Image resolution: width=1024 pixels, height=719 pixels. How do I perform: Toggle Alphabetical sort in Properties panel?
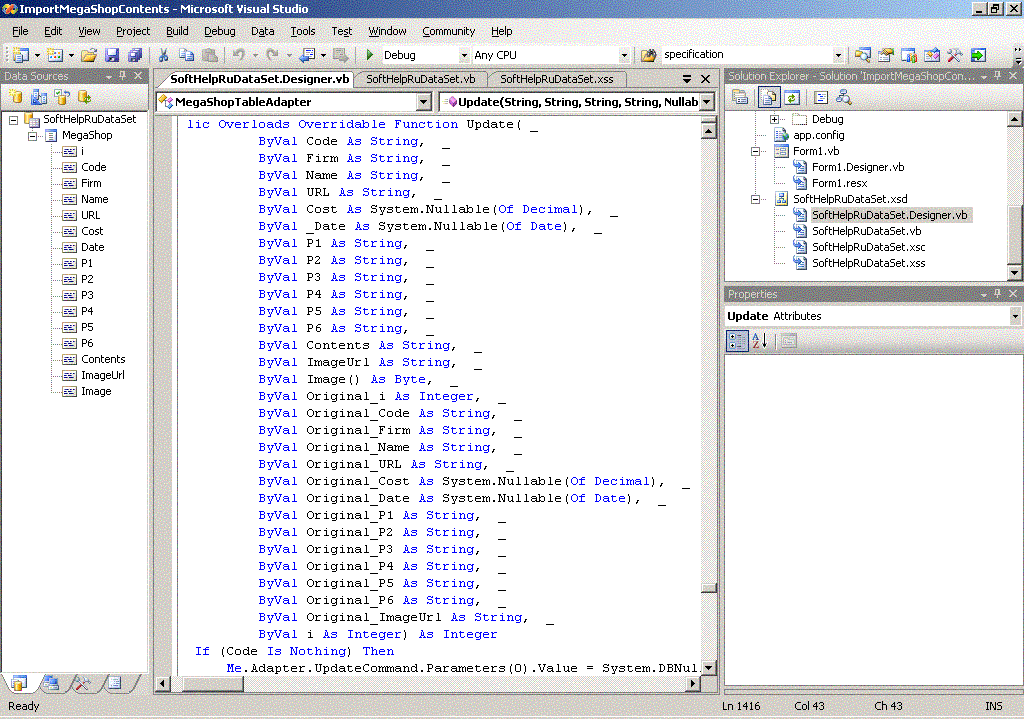tap(759, 341)
